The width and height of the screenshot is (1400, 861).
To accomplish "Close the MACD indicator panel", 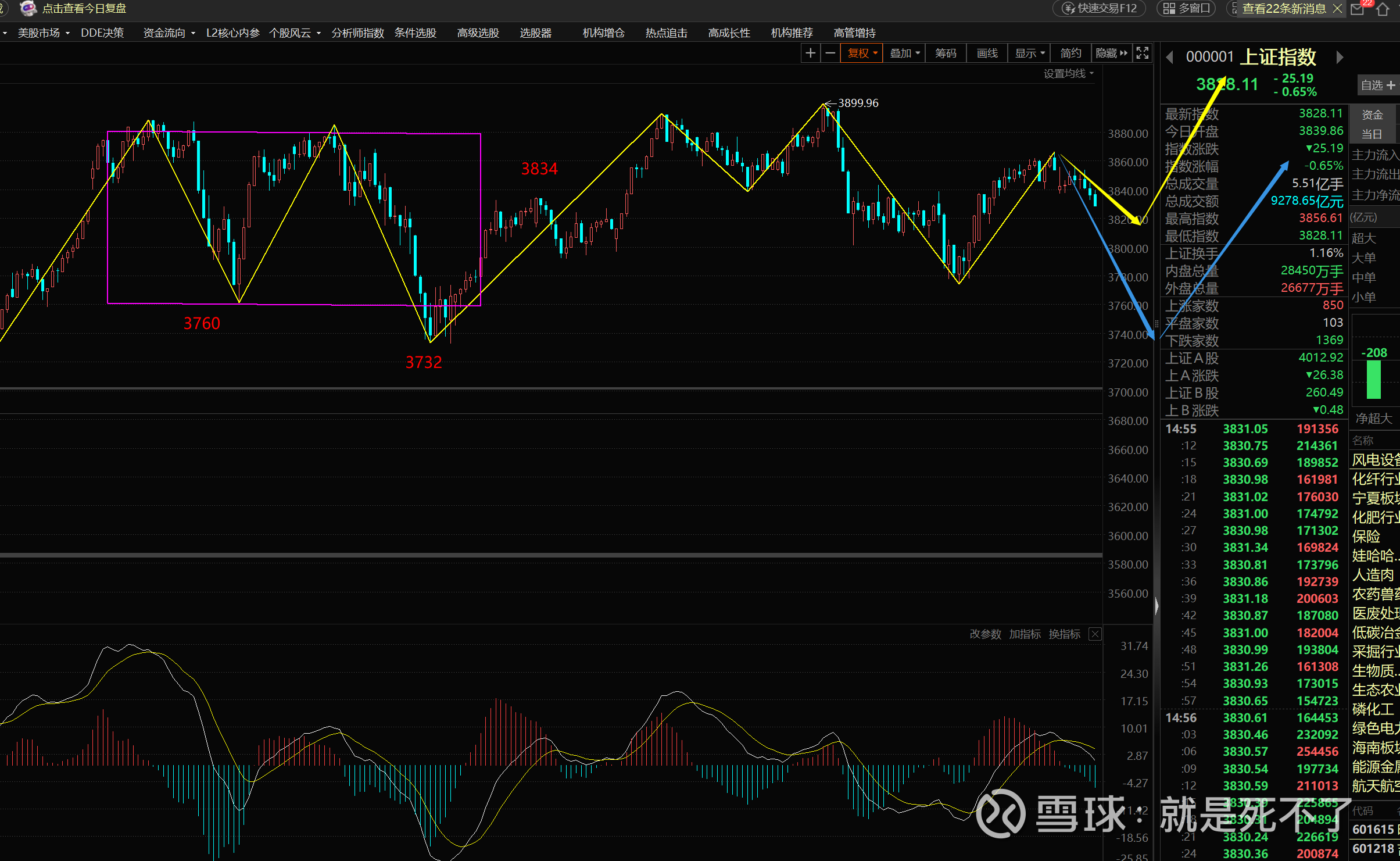I will (1095, 634).
